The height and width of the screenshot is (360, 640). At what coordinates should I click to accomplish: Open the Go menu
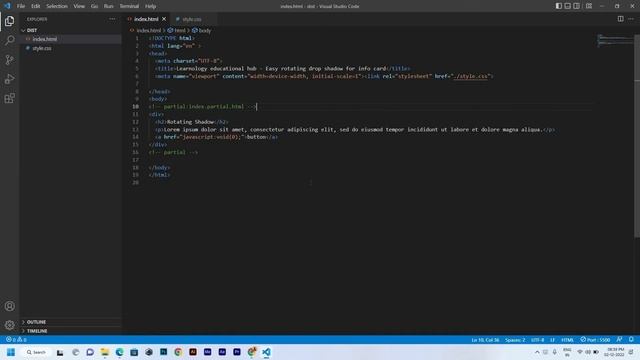(x=94, y=6)
